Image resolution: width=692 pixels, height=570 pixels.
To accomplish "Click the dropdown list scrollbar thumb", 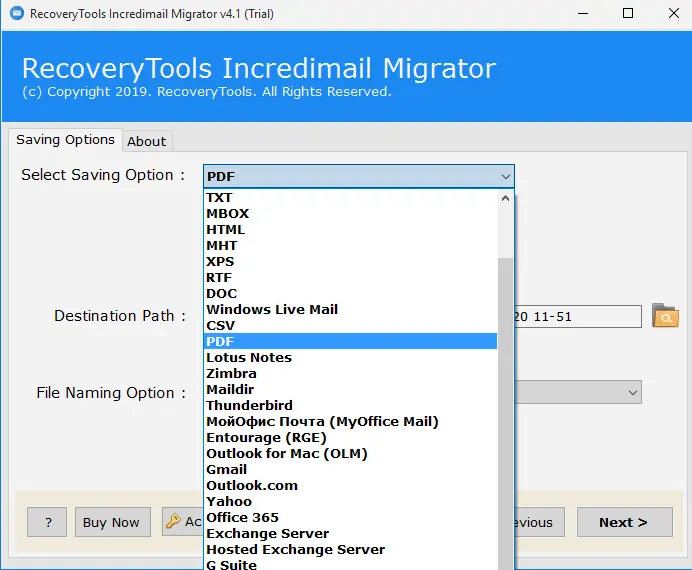I will (506, 400).
